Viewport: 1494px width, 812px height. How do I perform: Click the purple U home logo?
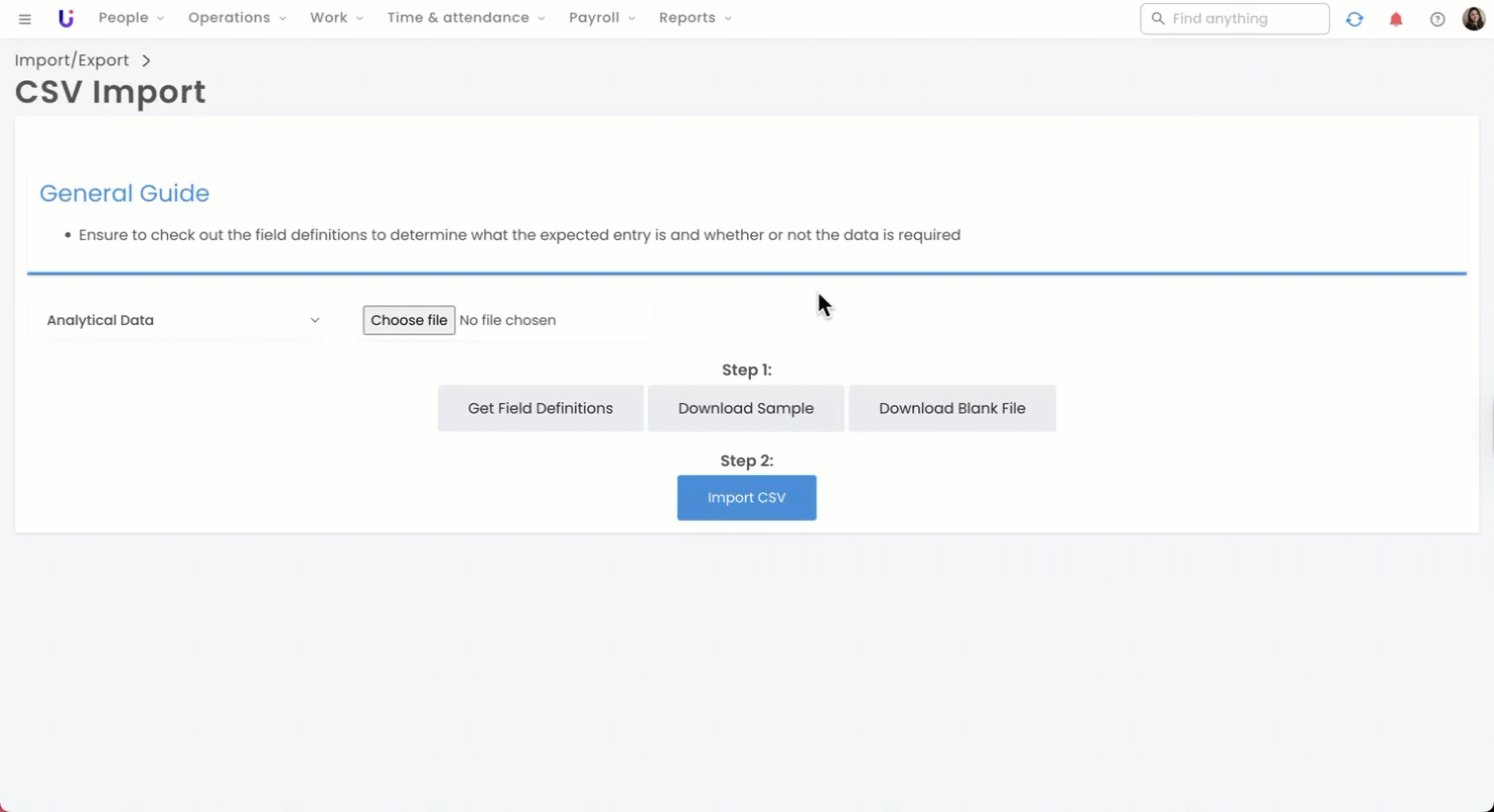click(x=65, y=18)
